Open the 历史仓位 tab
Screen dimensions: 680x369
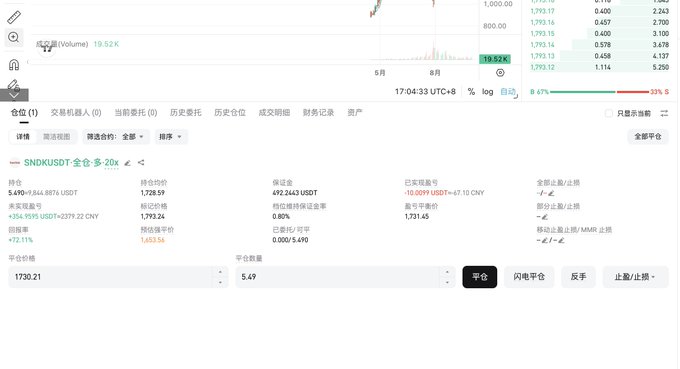pos(230,113)
